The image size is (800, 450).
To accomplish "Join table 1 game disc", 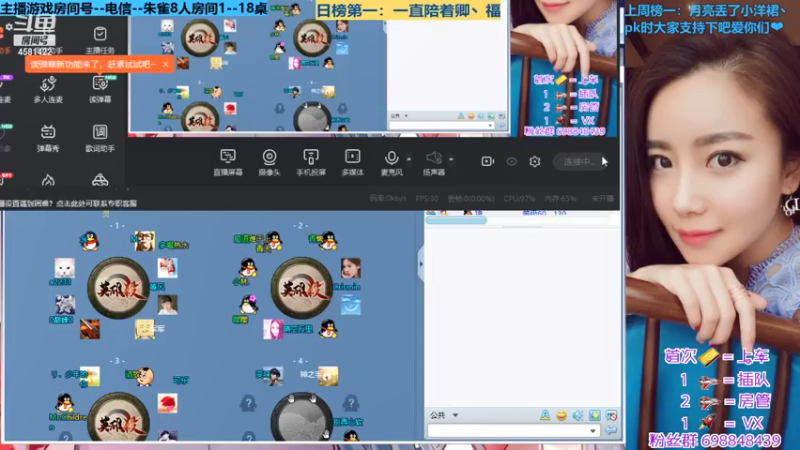I will (x=118, y=289).
